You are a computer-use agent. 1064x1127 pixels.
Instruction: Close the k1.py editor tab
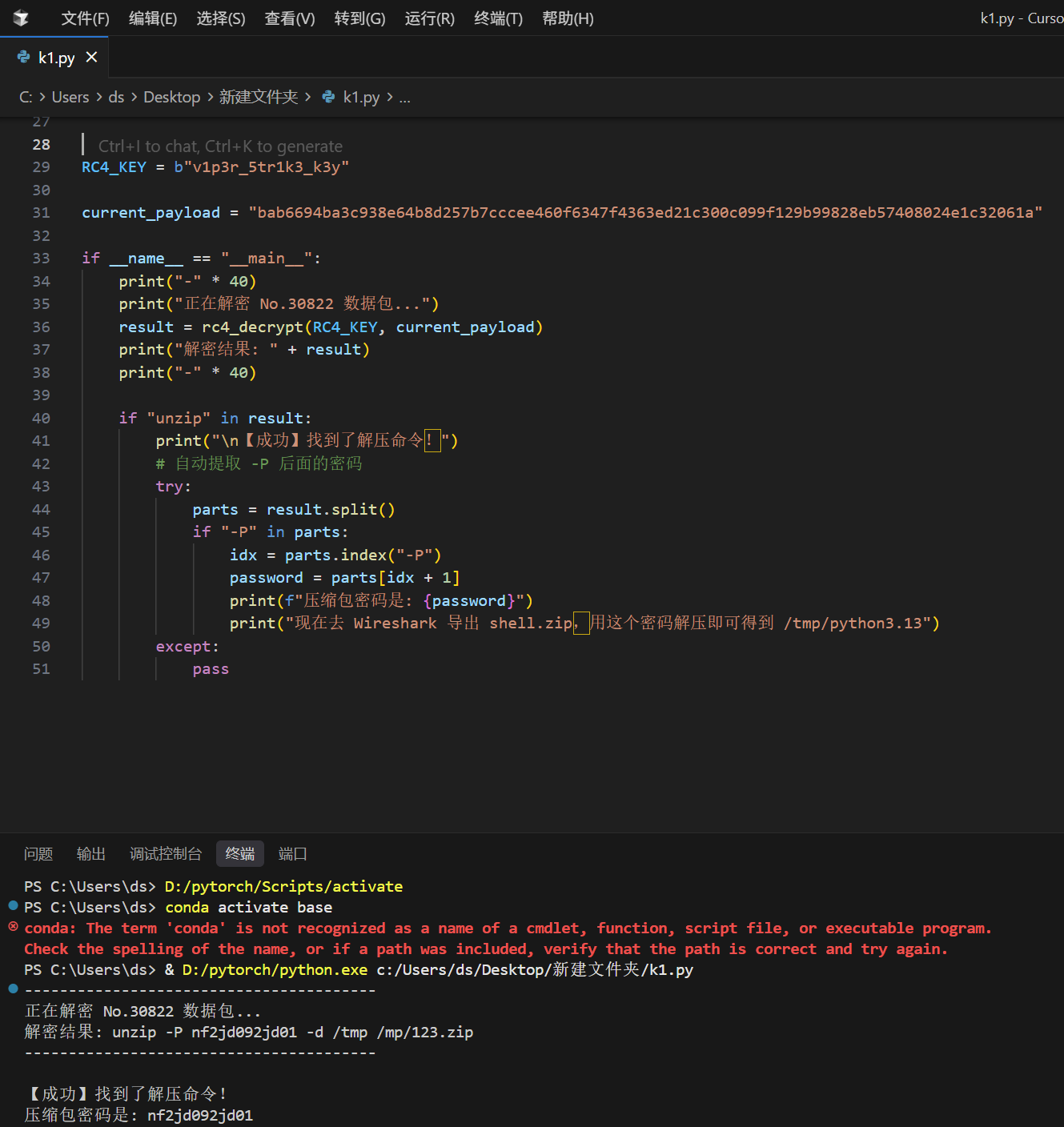click(91, 58)
